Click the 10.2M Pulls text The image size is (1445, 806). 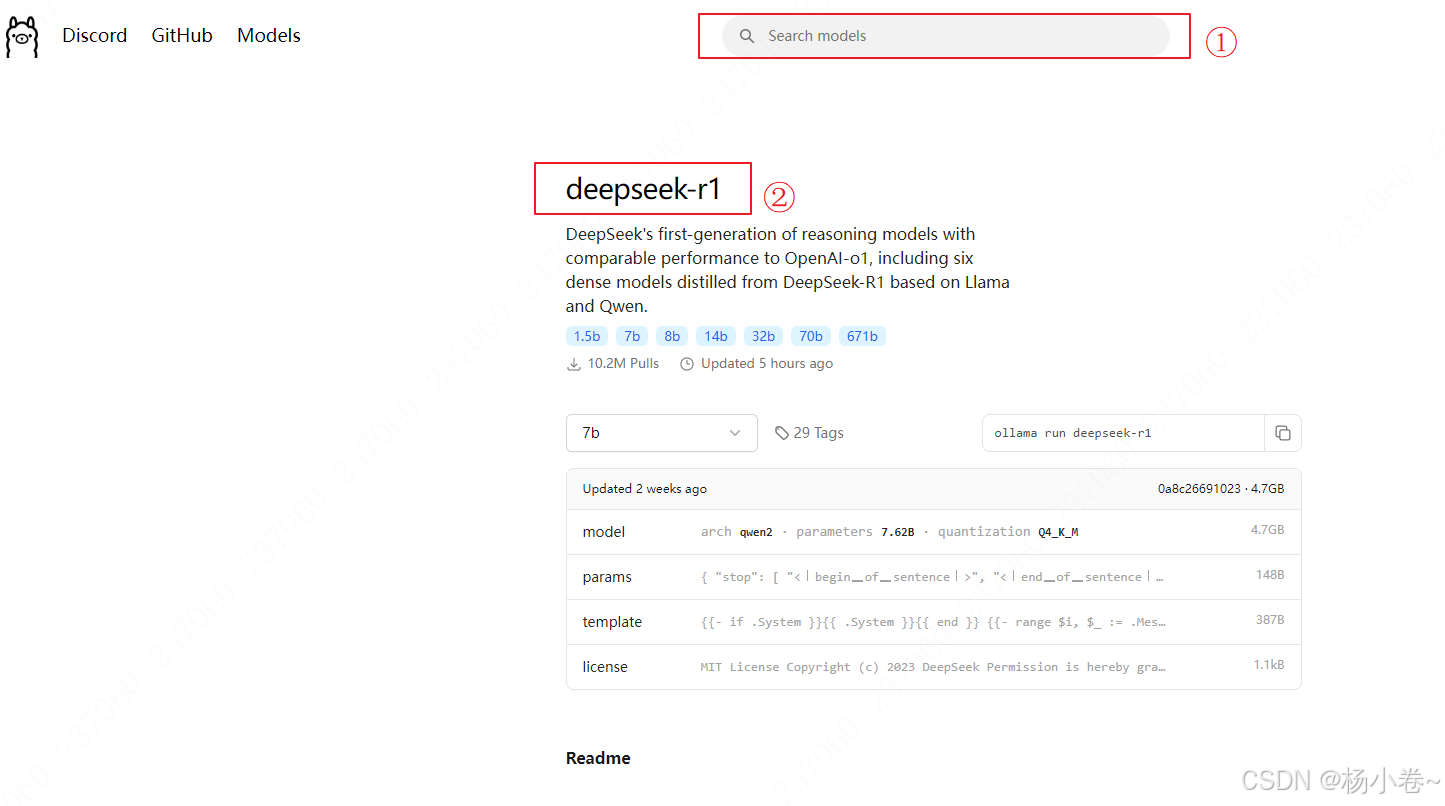[x=623, y=363]
